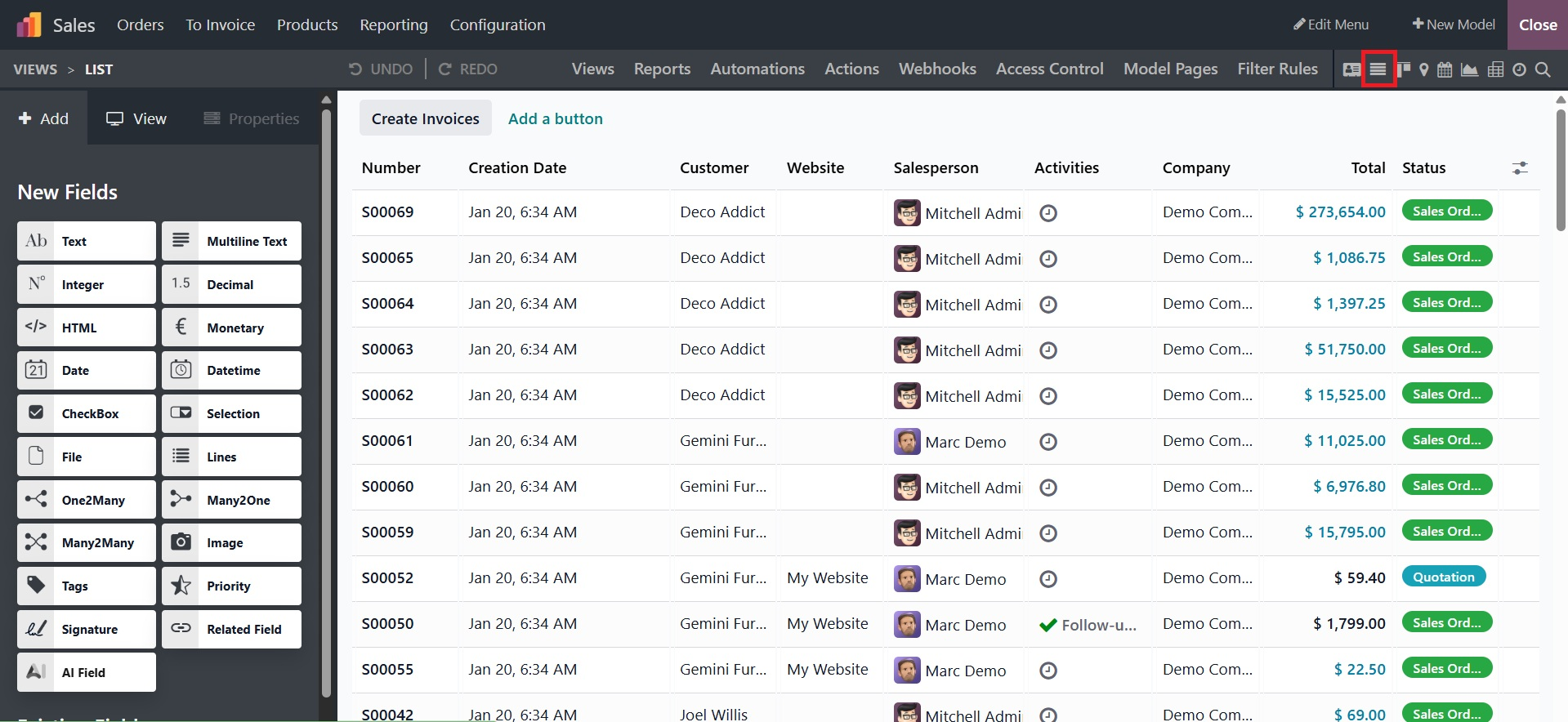Expand the Orders menu
The width and height of the screenshot is (1568, 722).
tap(141, 25)
